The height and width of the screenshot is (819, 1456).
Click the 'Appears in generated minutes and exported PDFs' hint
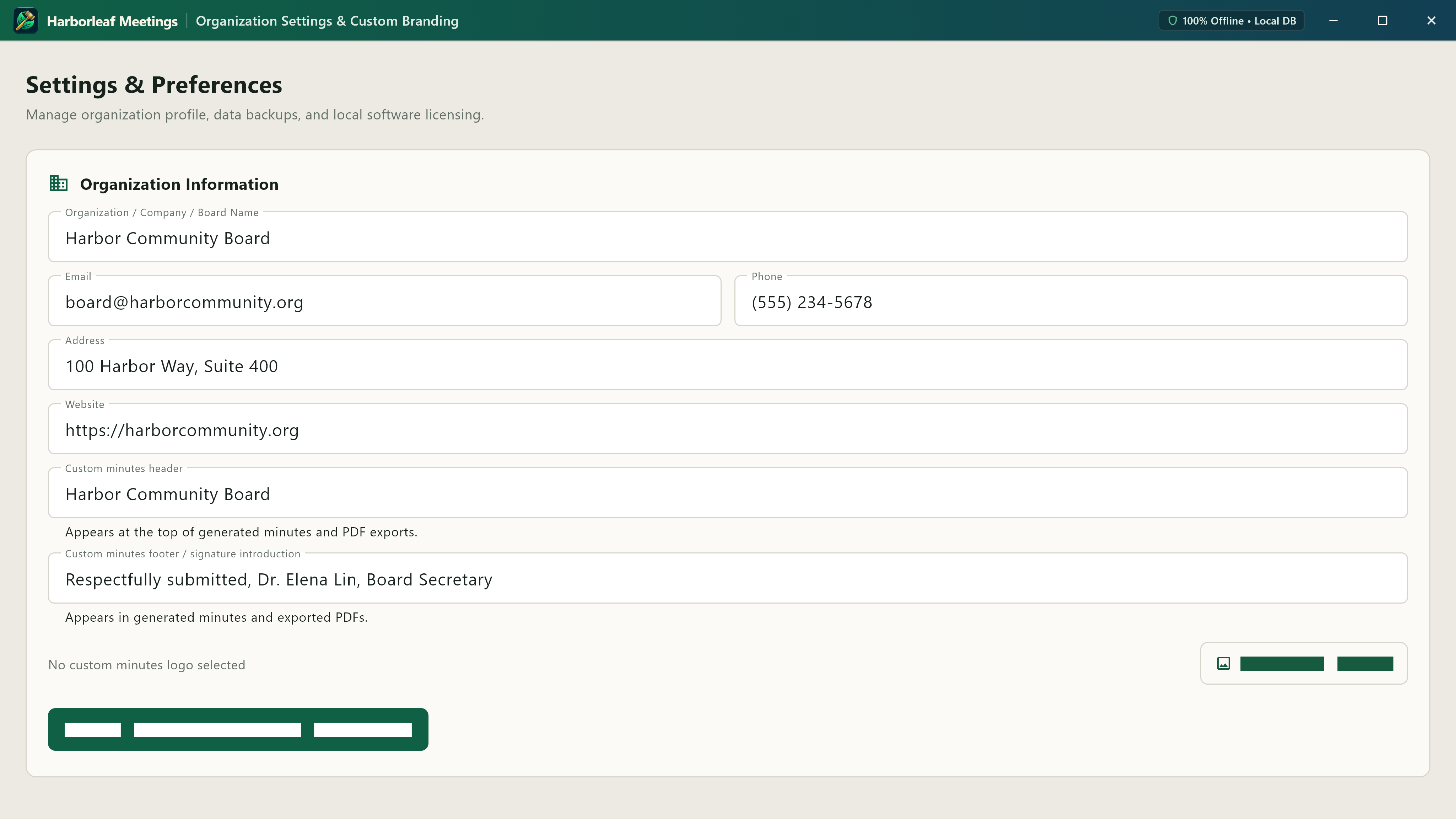216,617
